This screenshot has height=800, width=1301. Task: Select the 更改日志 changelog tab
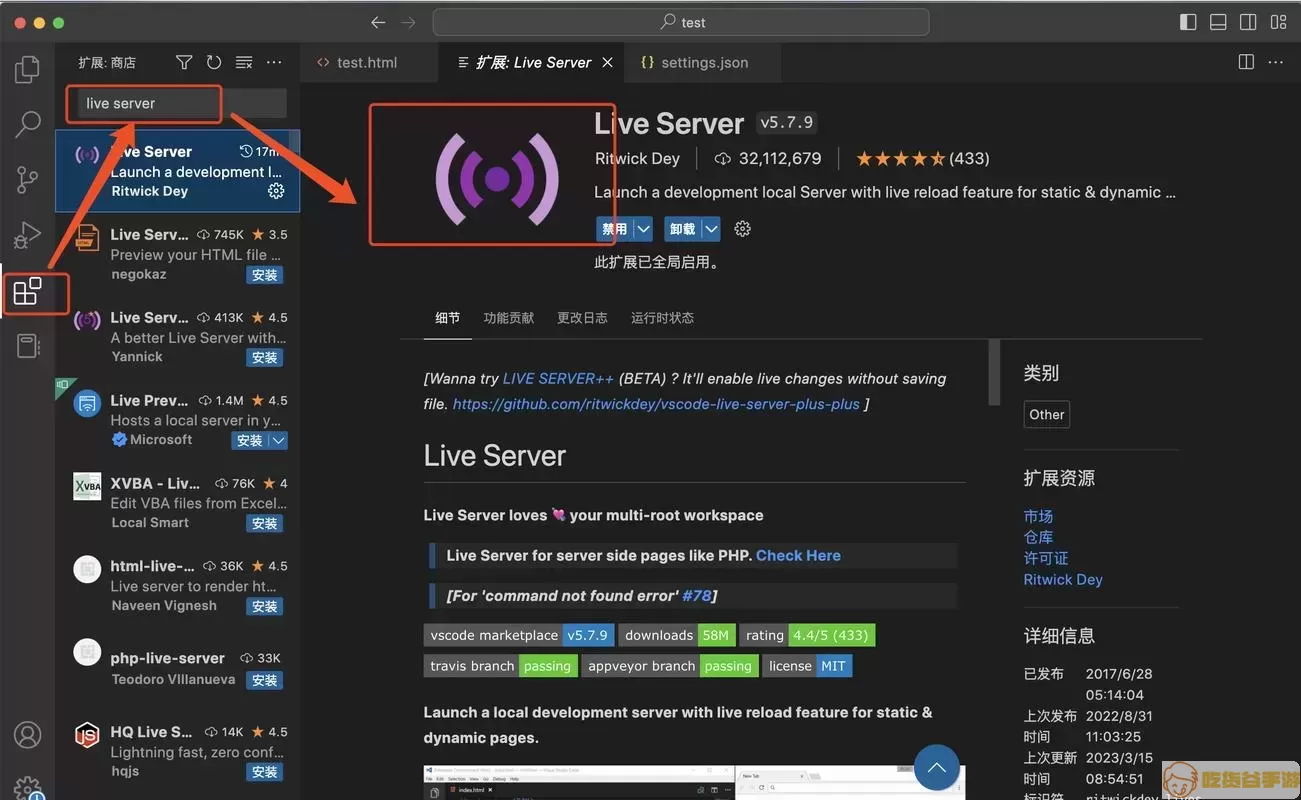pyautogui.click(x=582, y=318)
